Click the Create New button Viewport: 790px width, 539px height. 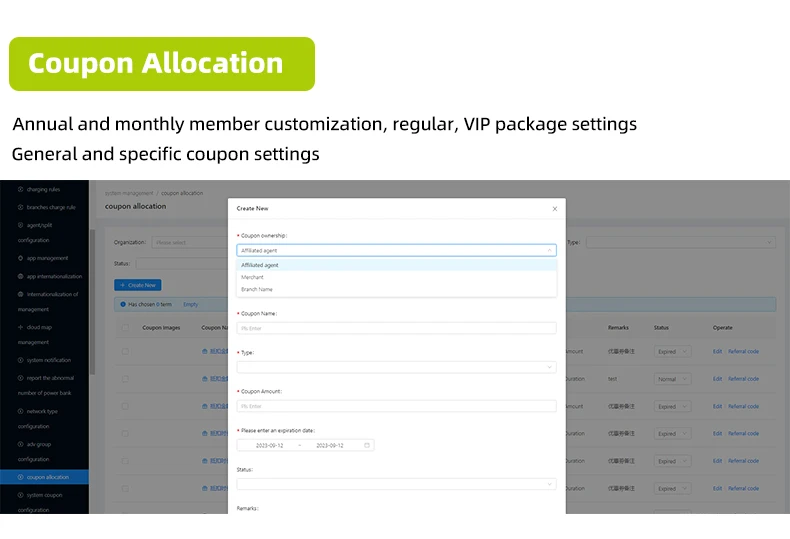(138, 285)
